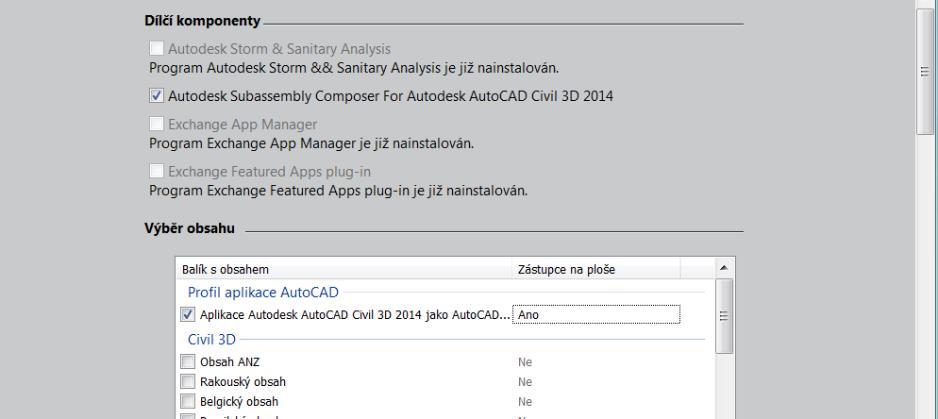Image resolution: width=938 pixels, height=419 pixels.
Task: Click the Rakouský obsah row label
Action: click(x=243, y=382)
